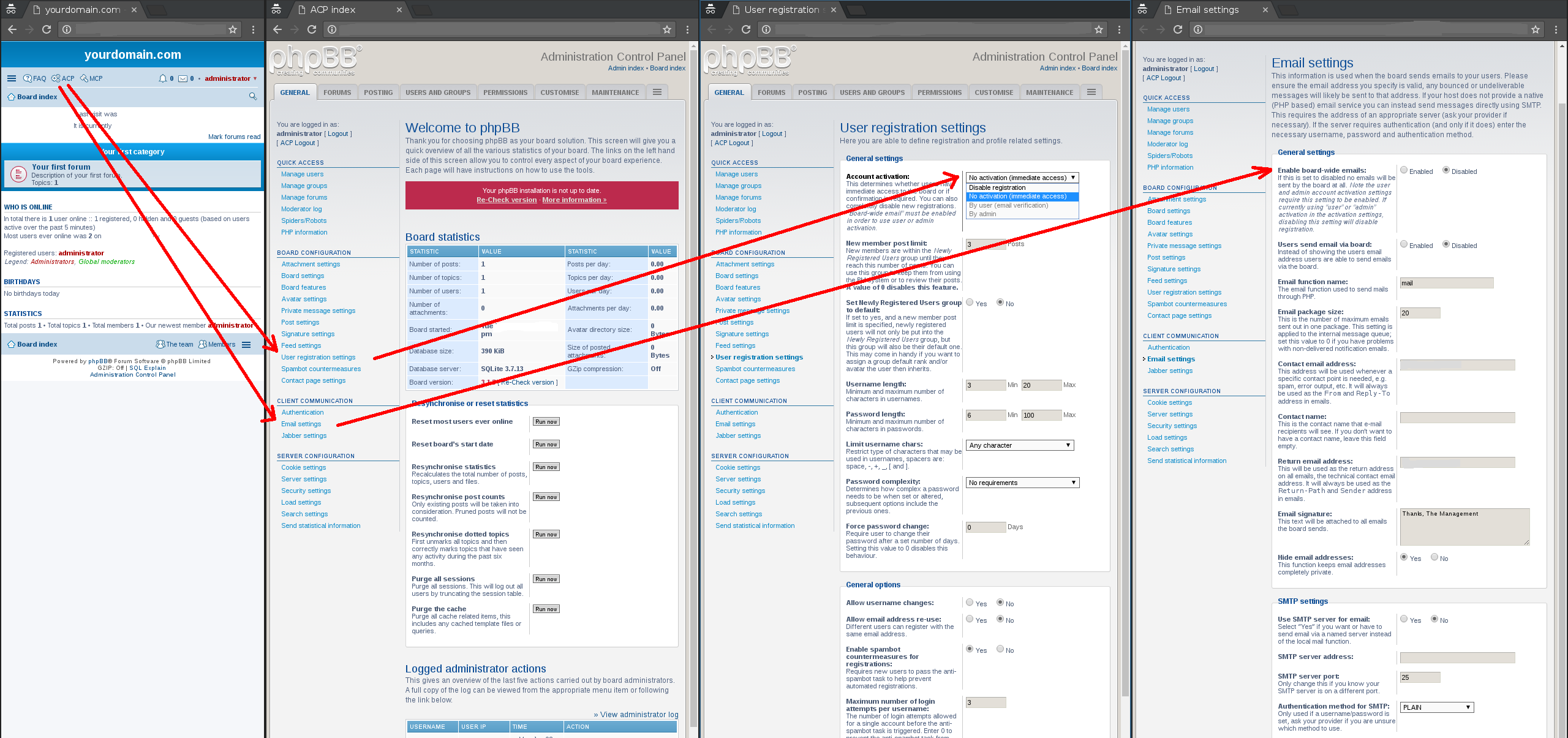Enable board-wide emails radio button
1568x738 pixels.
pos(1404,170)
